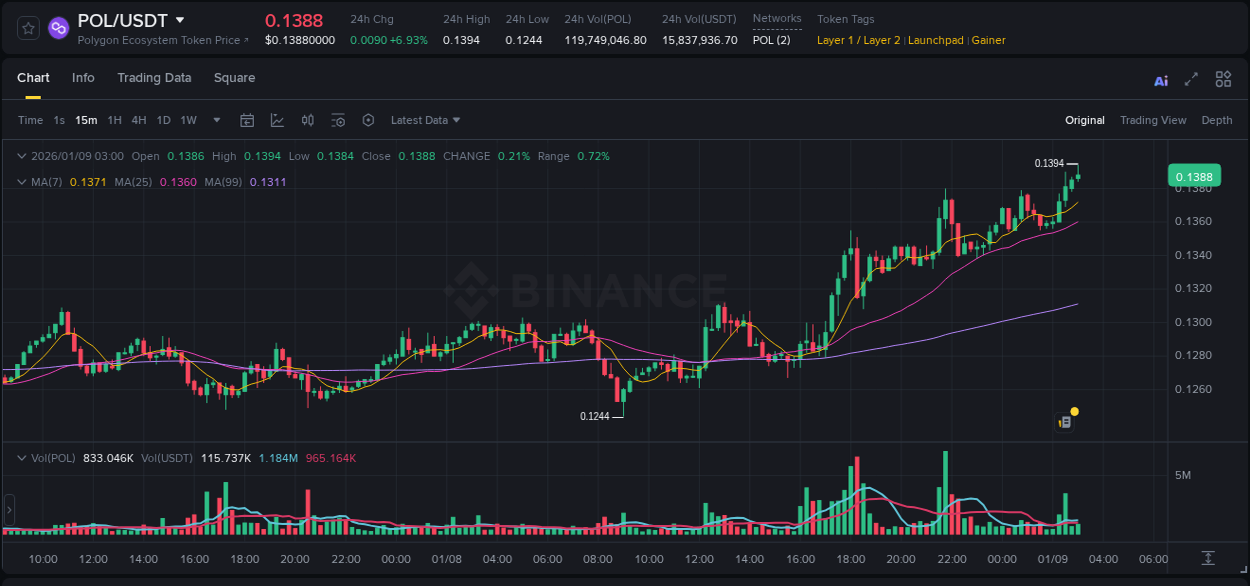Image resolution: width=1250 pixels, height=586 pixels.
Task: Open the indicators comparison icon
Action: pos(307,120)
